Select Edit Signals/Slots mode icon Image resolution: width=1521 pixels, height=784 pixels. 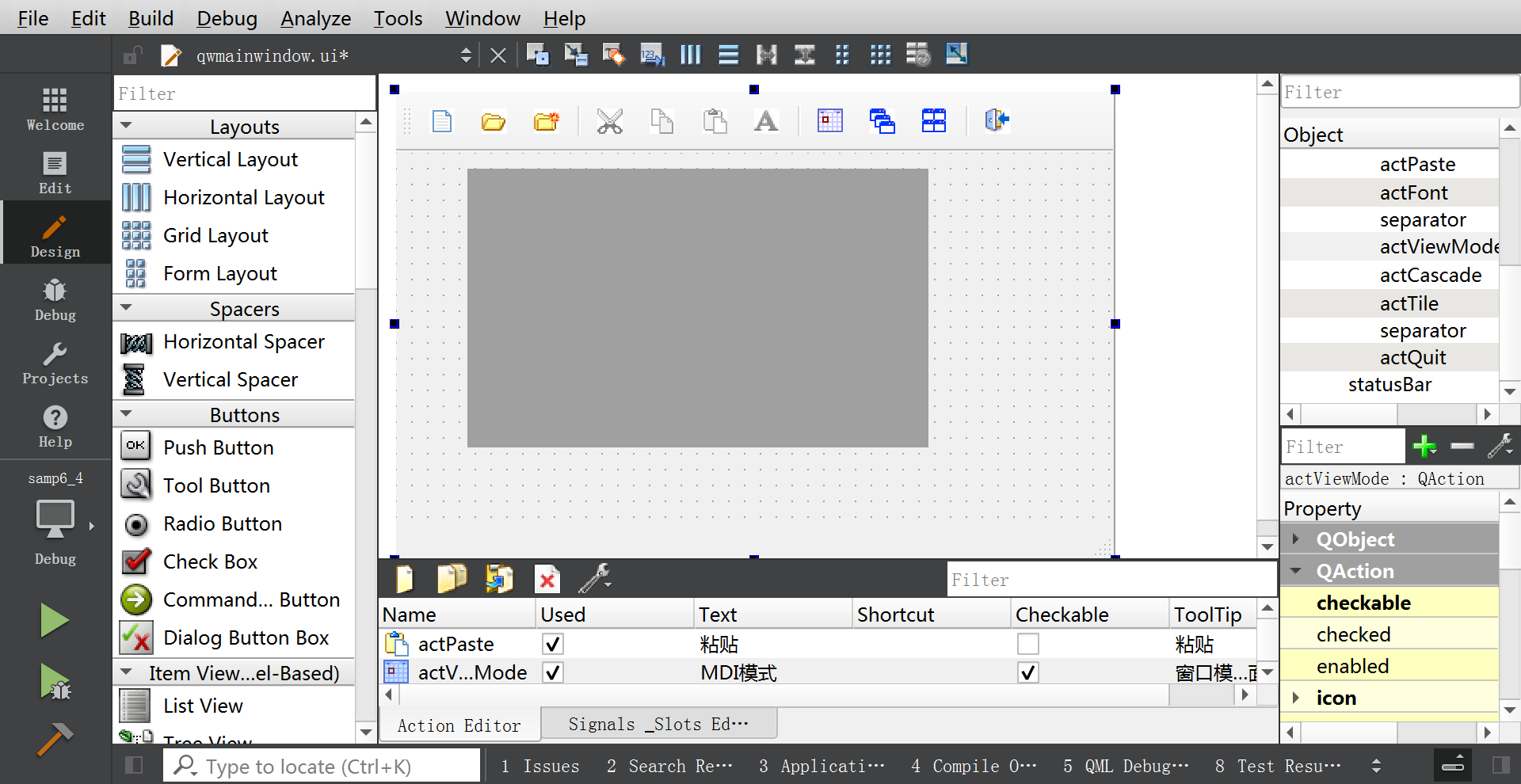tap(575, 55)
